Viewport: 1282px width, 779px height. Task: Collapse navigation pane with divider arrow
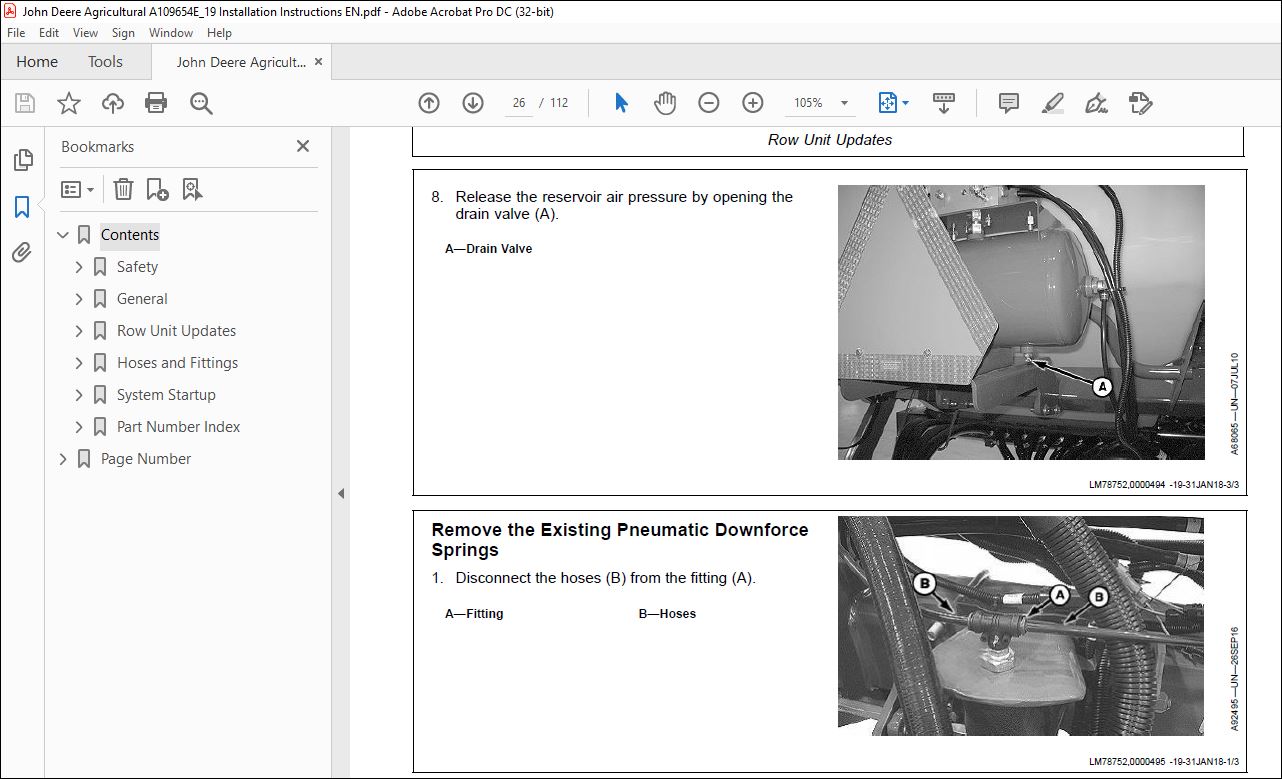[341, 493]
